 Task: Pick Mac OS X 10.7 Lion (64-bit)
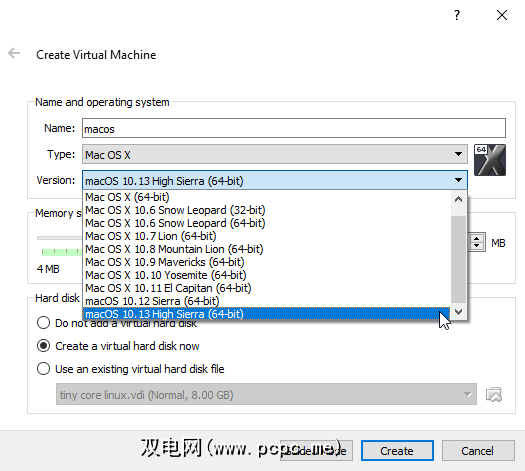click(x=266, y=236)
